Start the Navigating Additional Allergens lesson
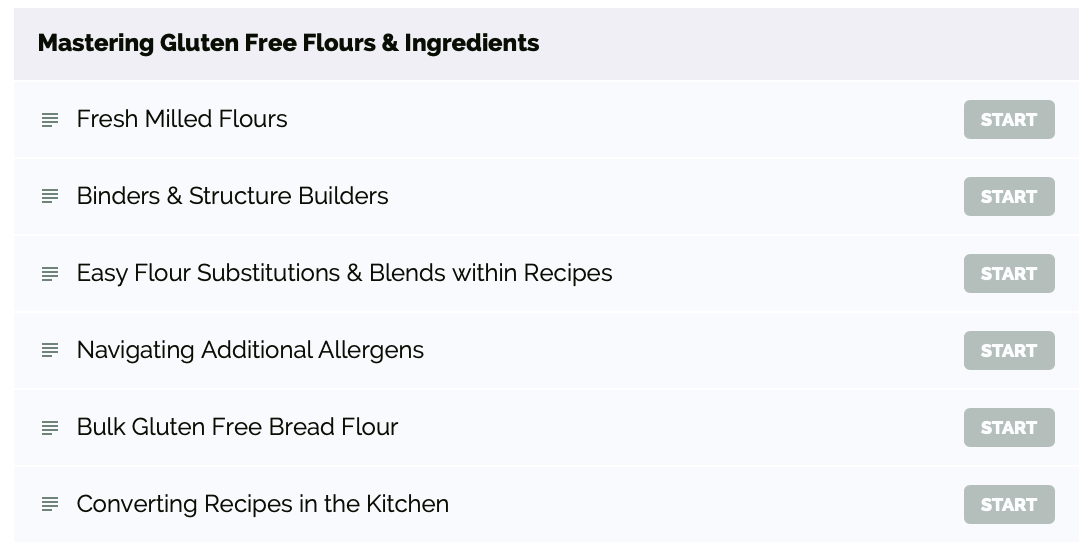Image resolution: width=1086 pixels, height=554 pixels. [1008, 351]
